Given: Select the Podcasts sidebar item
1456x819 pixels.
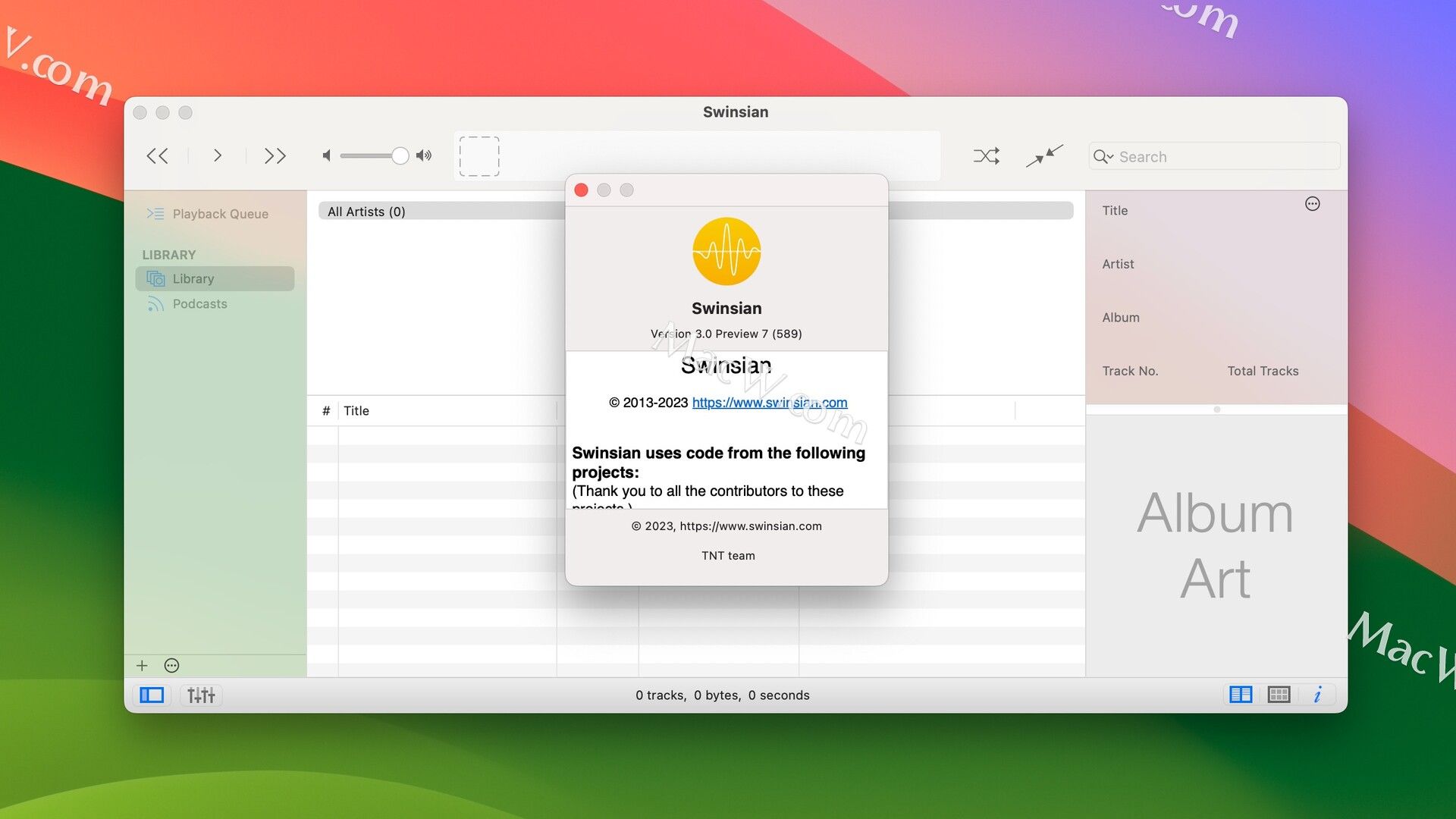Looking at the screenshot, I should pos(200,303).
